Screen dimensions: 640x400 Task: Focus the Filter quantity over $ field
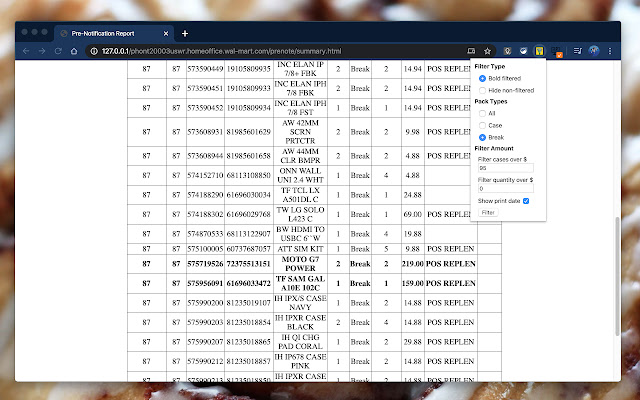[x=506, y=188]
